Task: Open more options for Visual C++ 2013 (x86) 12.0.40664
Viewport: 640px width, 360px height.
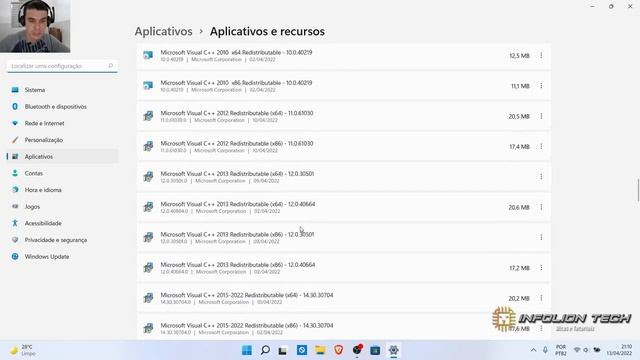Action: point(541,268)
